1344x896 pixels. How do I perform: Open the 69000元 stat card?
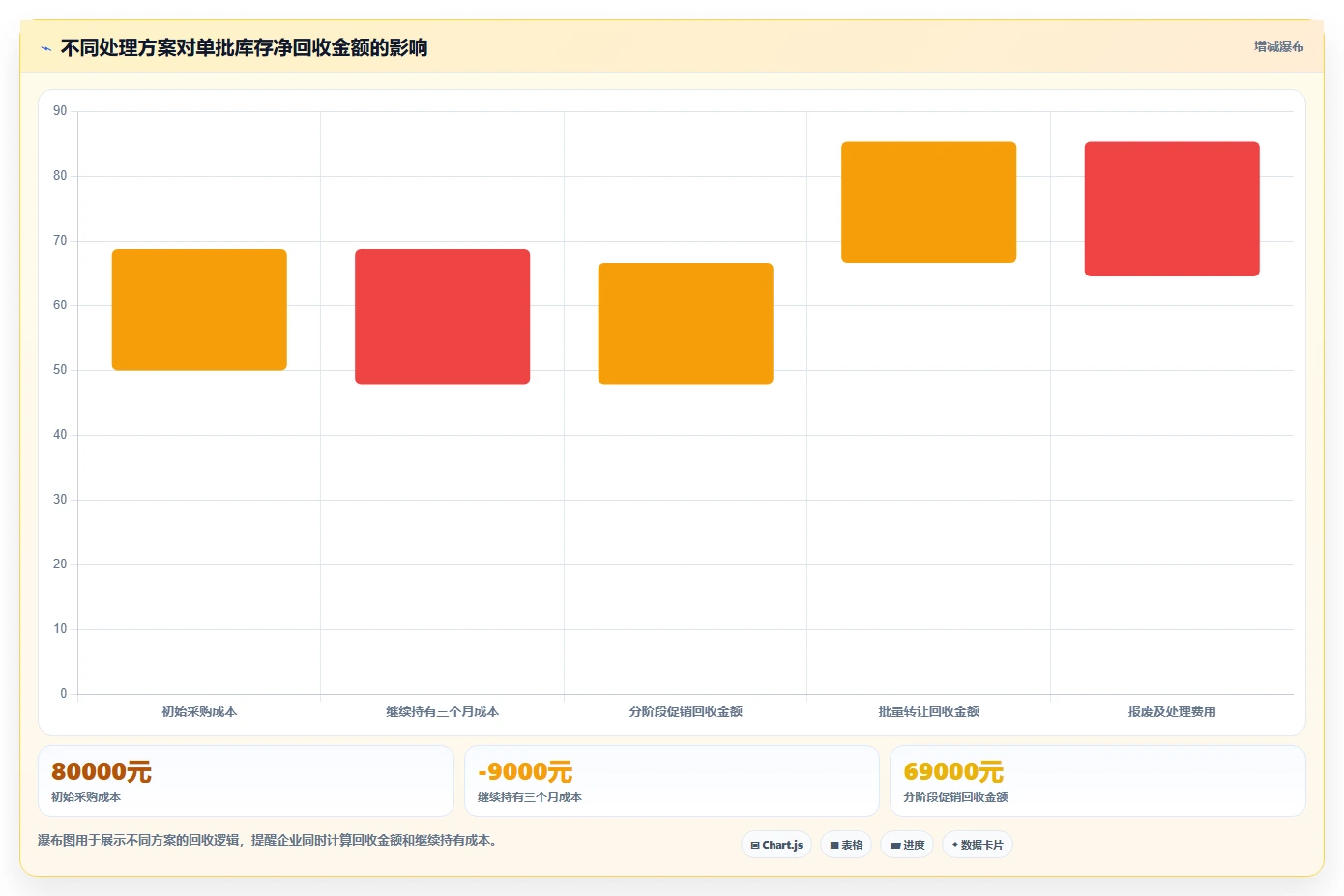[x=1097, y=781]
